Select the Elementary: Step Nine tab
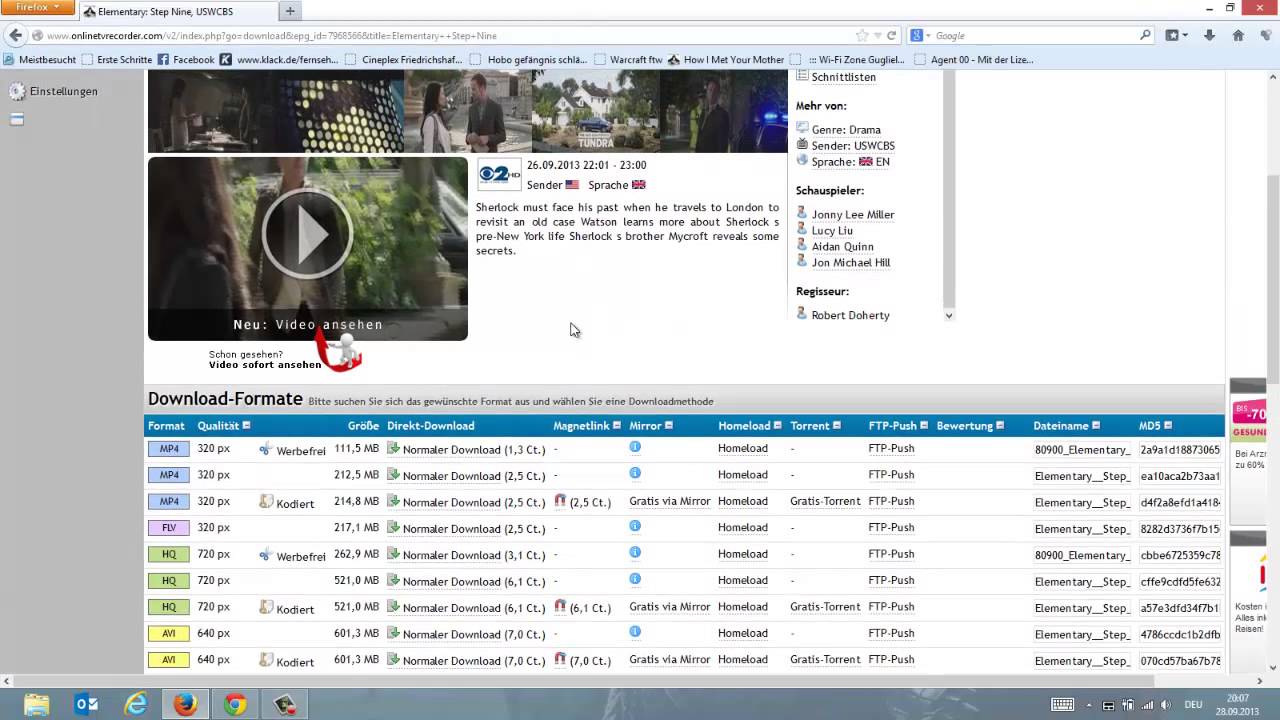 176,11
